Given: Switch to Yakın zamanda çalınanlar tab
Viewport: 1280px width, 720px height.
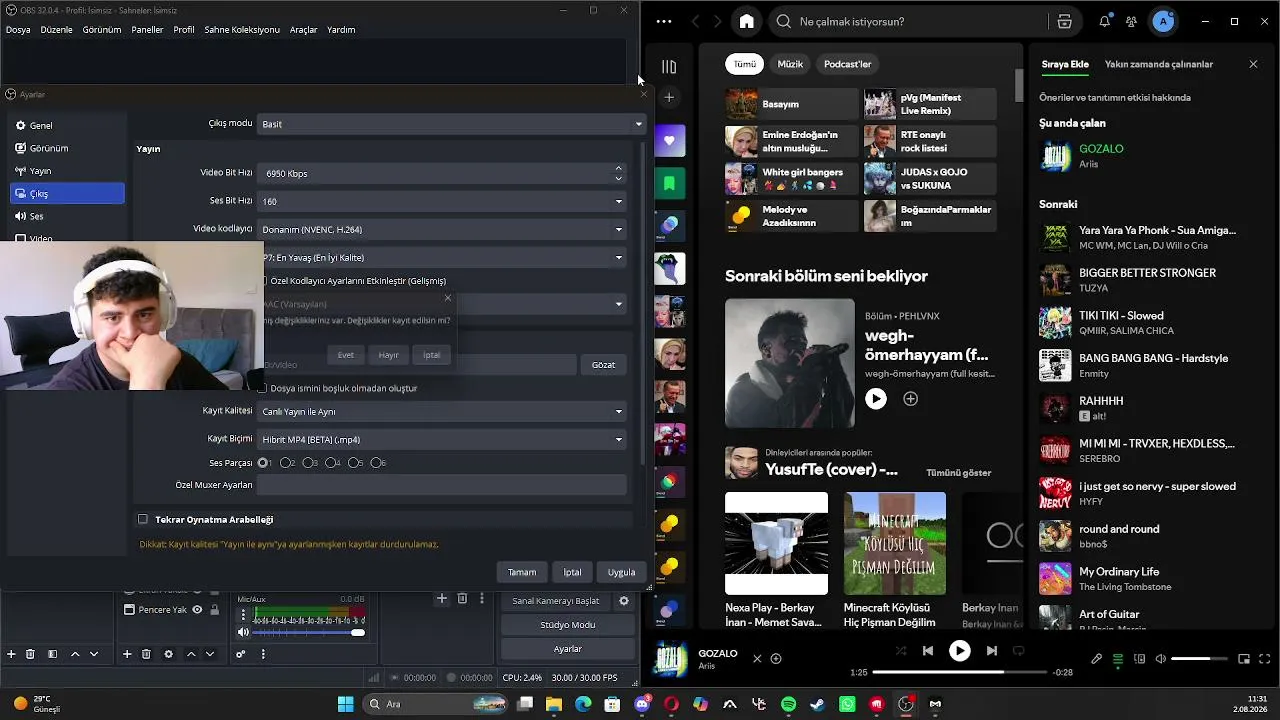Looking at the screenshot, I should (1158, 64).
